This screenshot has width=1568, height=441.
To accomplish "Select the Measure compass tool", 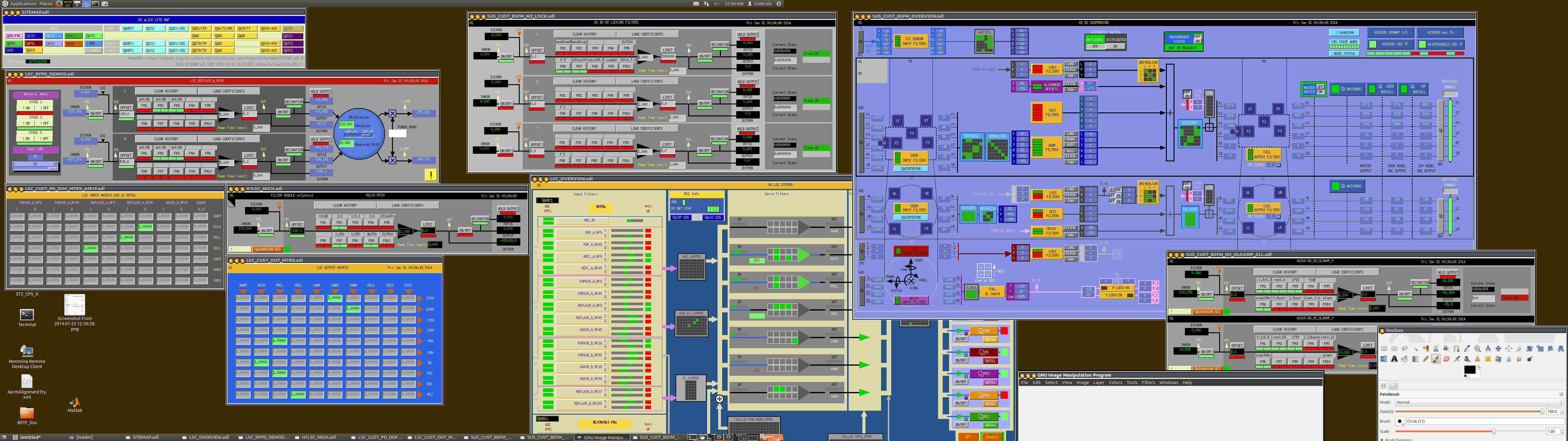I will (1488, 349).
